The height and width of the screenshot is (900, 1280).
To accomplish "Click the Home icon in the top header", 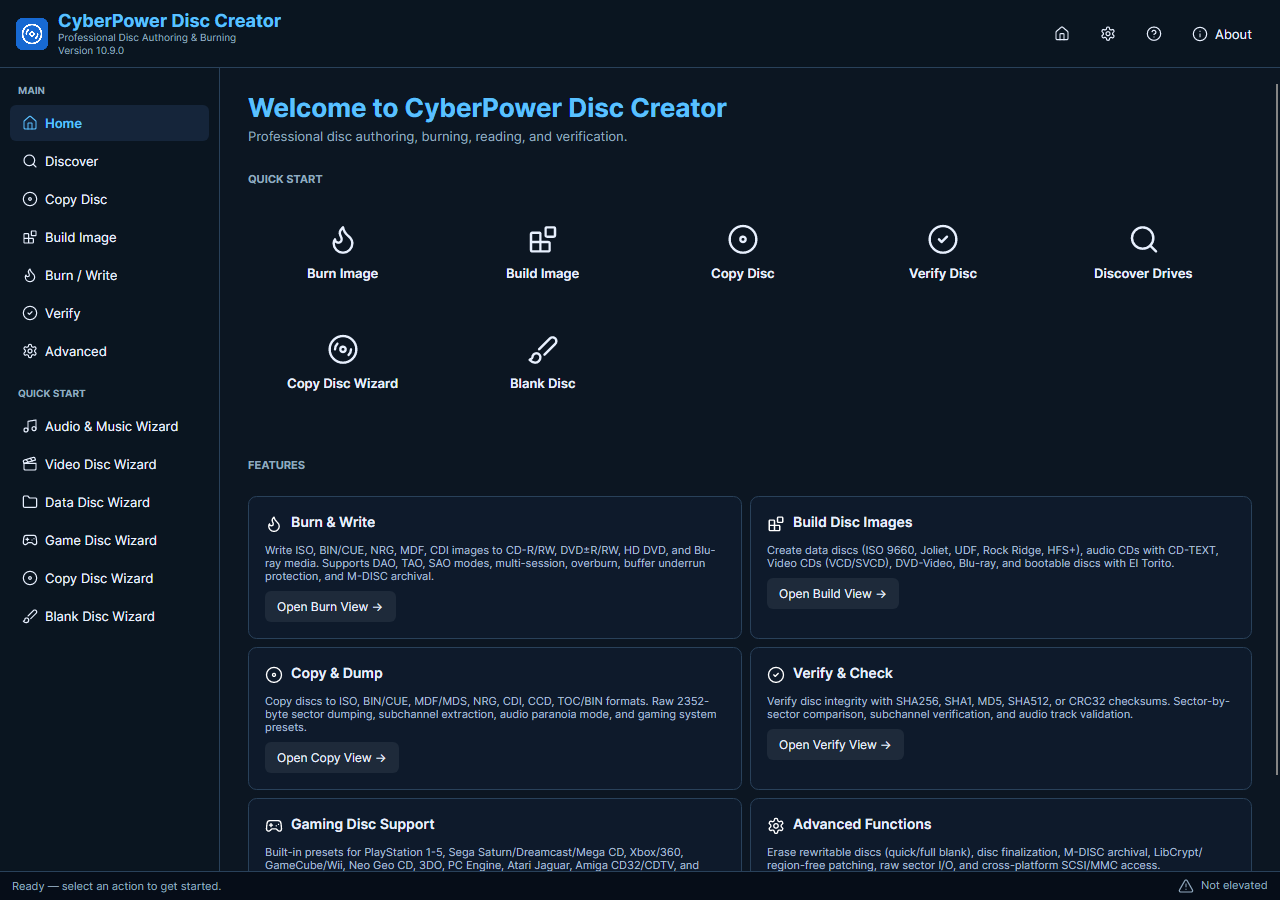I will [1062, 34].
